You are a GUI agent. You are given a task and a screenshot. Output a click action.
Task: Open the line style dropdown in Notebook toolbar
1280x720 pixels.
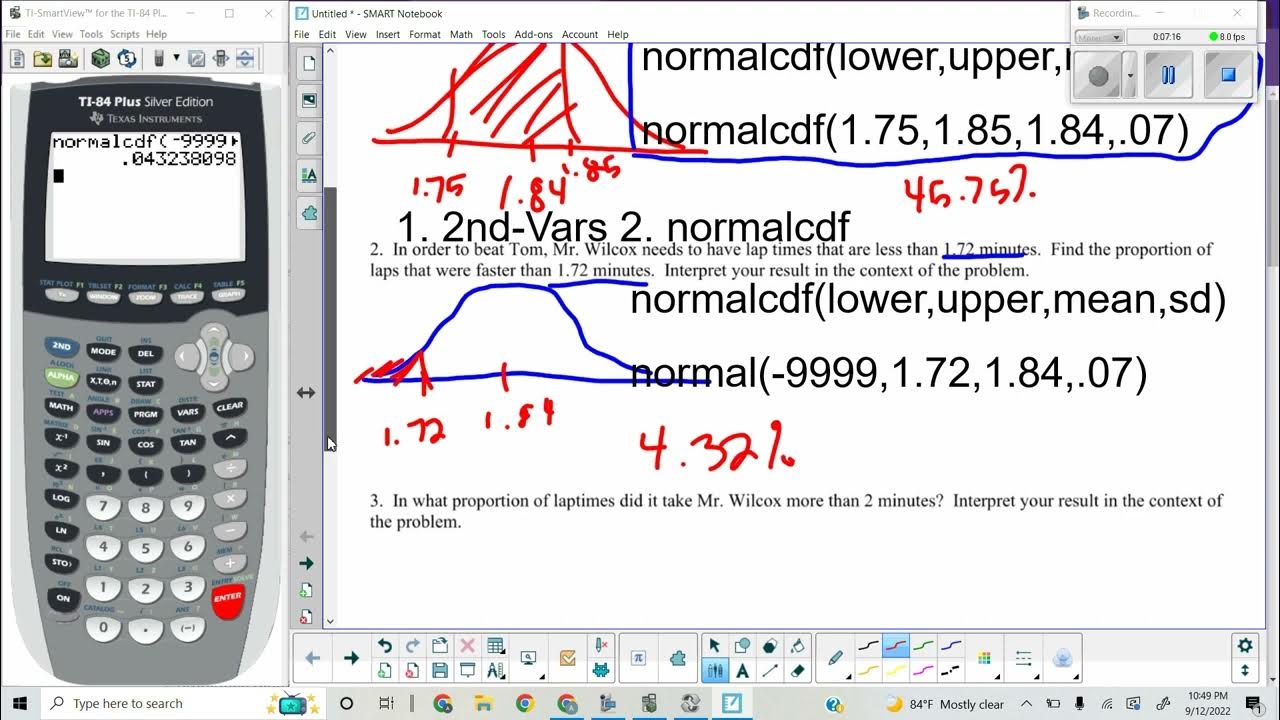coord(1023,658)
